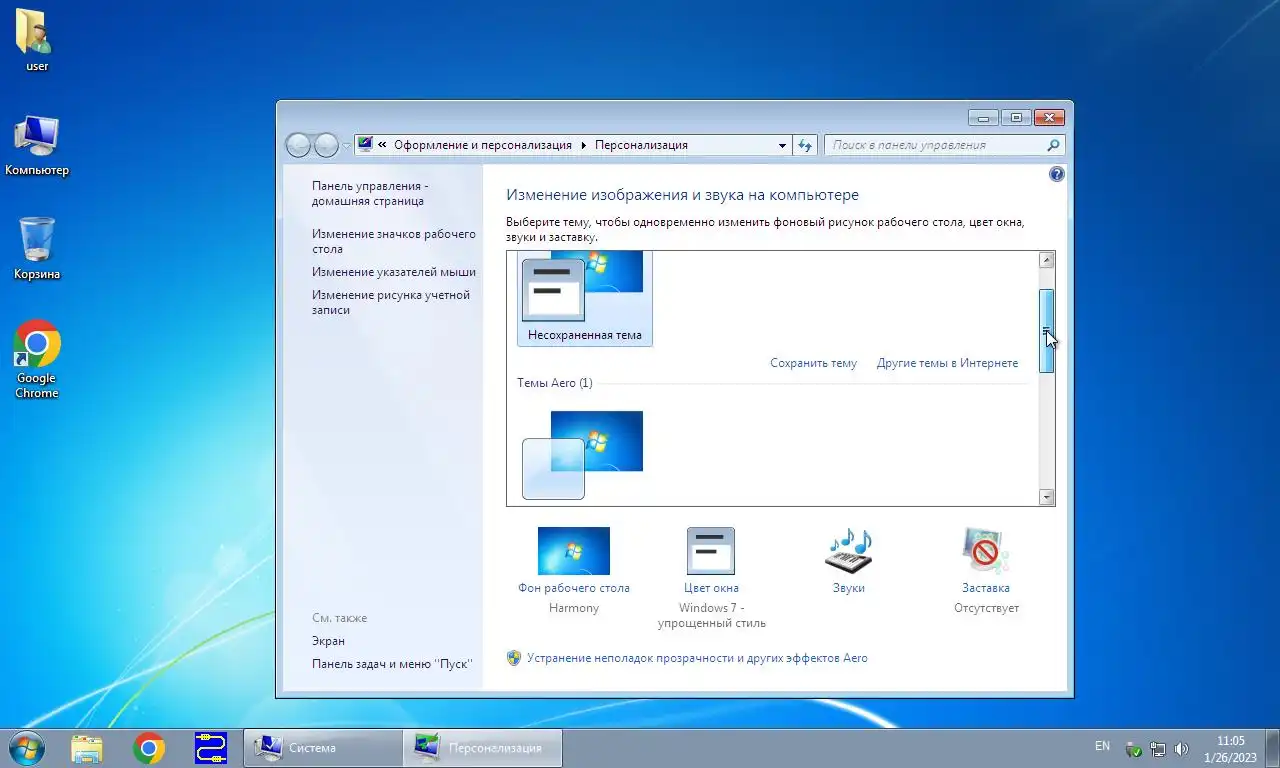Click the network tray icon
Image resolution: width=1280 pixels, height=768 pixels.
(x=1158, y=748)
